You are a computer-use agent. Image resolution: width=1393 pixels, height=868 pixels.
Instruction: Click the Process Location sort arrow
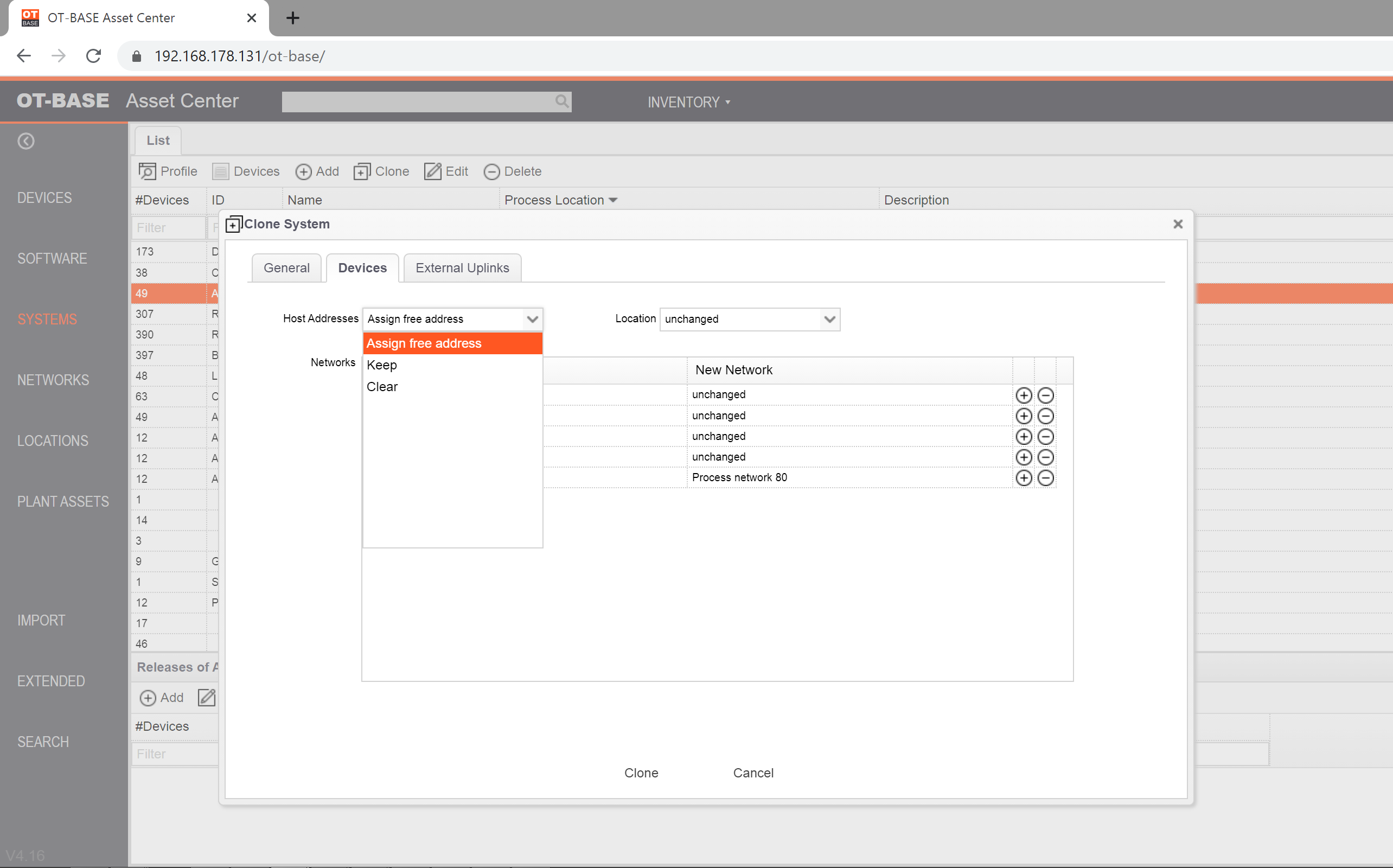tap(613, 200)
